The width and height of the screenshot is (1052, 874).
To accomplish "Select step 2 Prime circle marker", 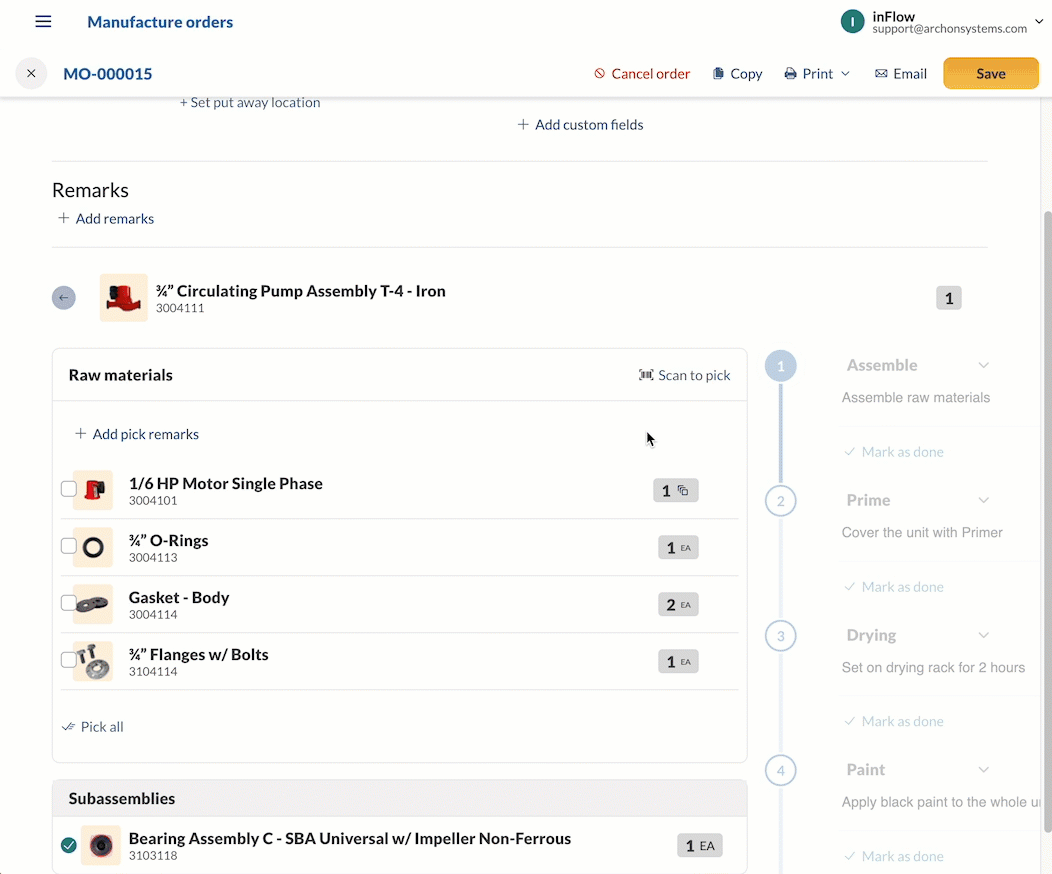I will pyautogui.click(x=780, y=501).
